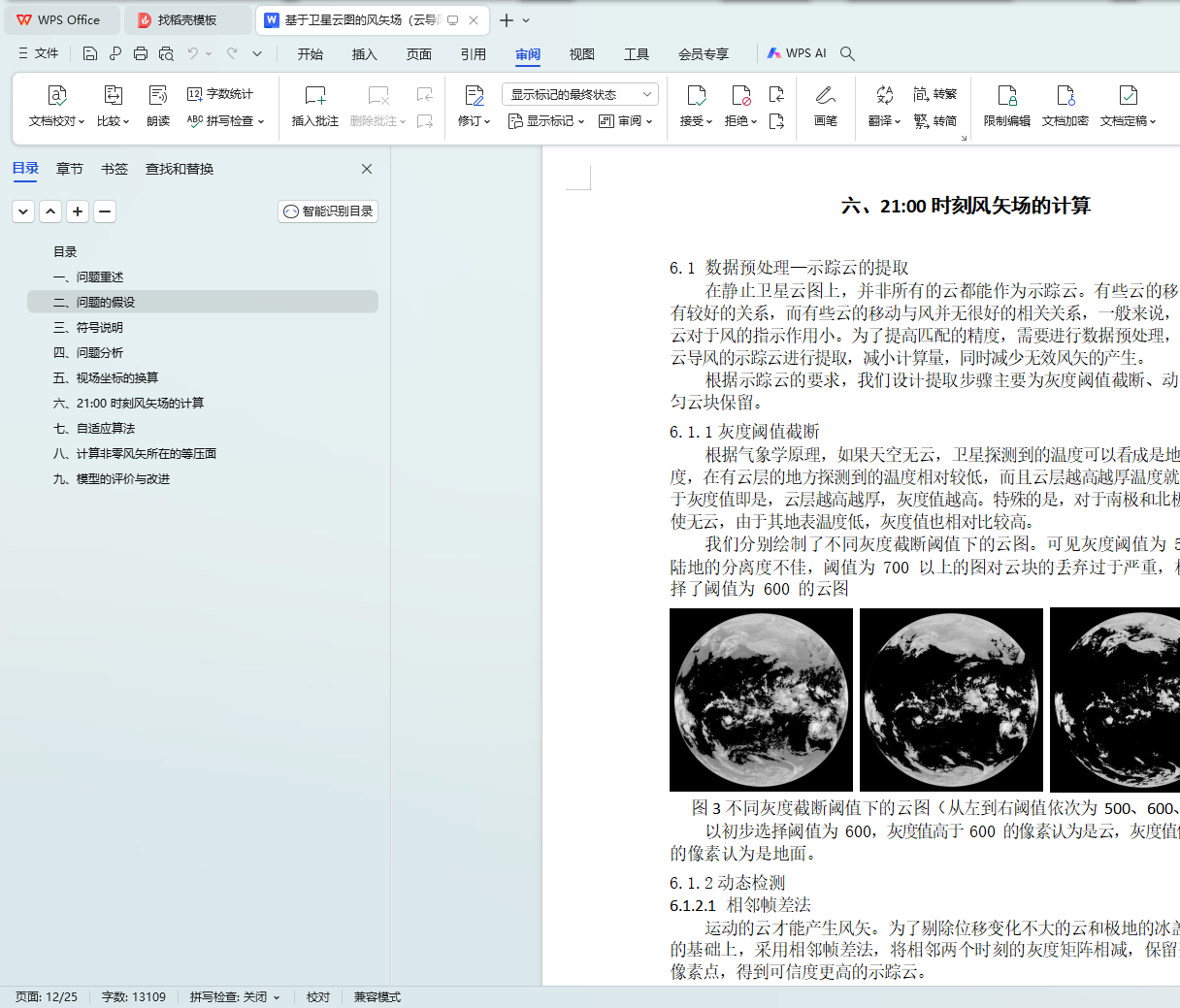Click 接受 accept change icon

[697, 95]
